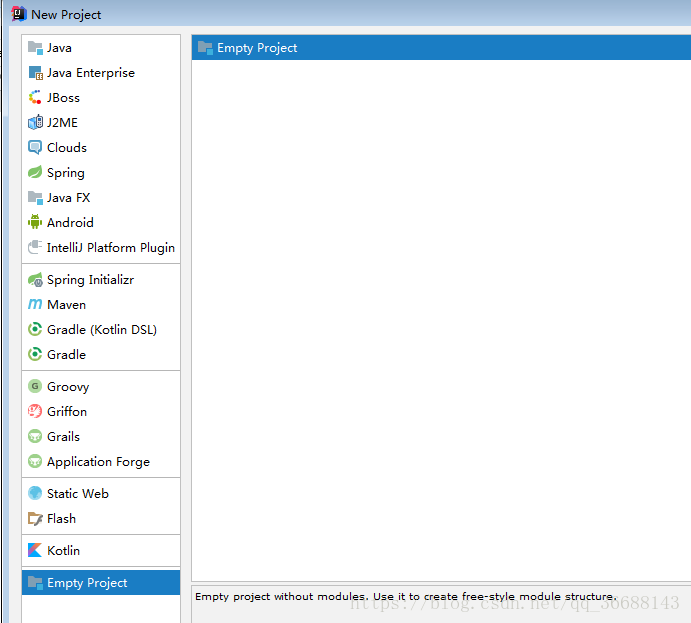
Task: Choose Grails project type
Action: pos(101,437)
